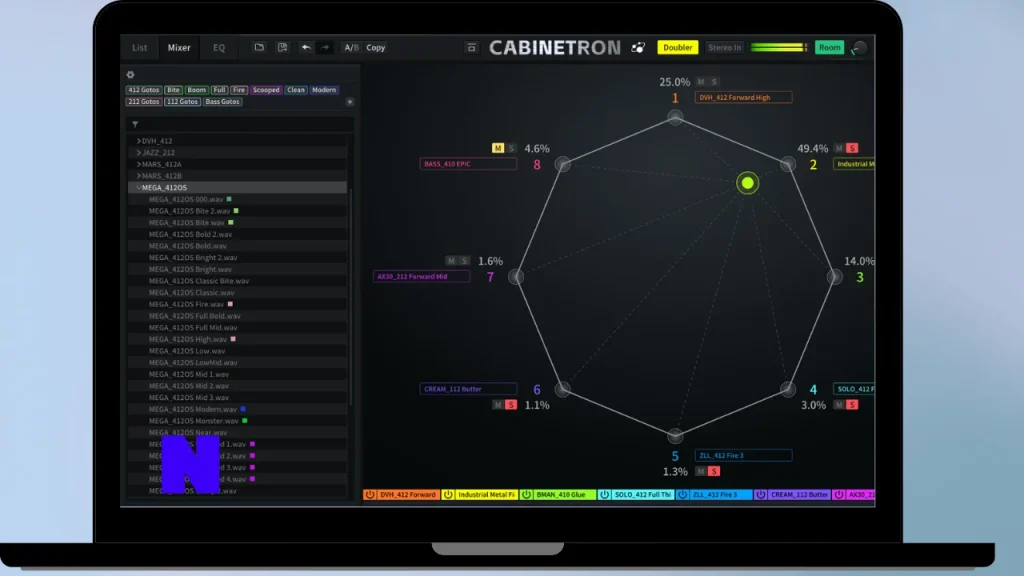The image size is (1024, 576).
Task: Toggle the Room button
Action: [x=829, y=48]
